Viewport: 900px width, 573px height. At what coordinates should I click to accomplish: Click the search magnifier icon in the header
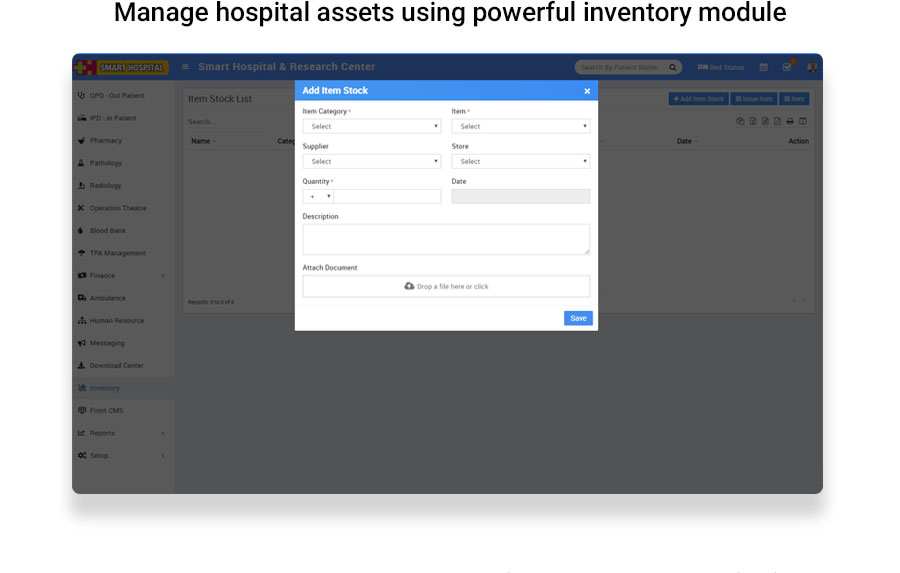click(x=673, y=67)
